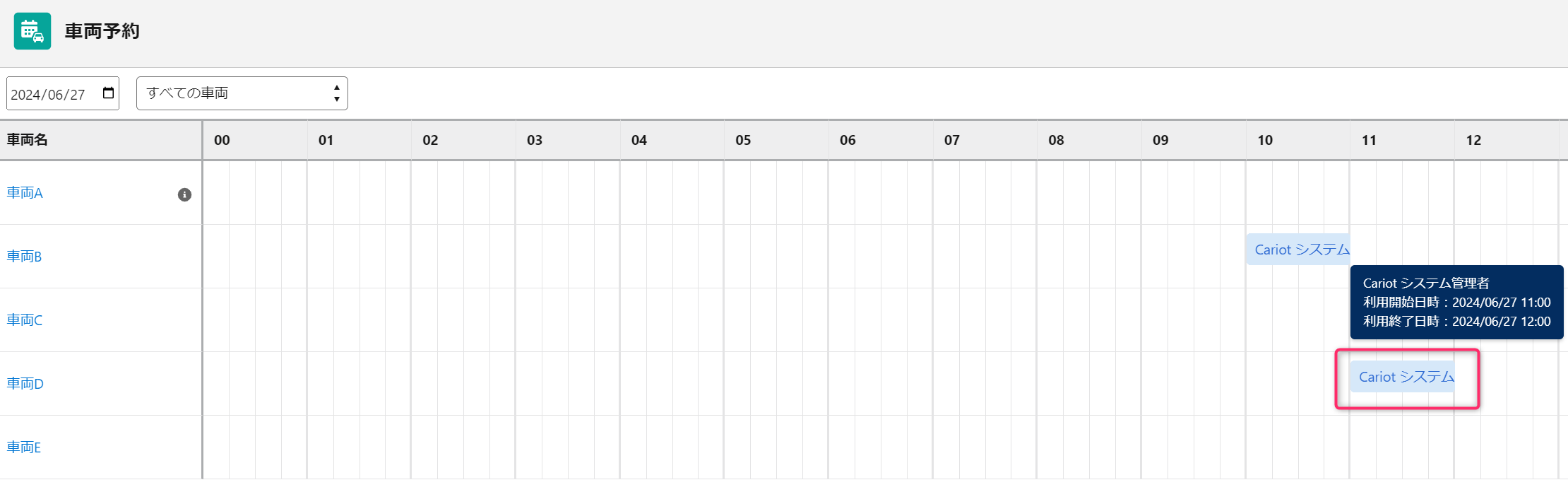Viewport: 1568px width, 492px height.
Task: Open the 車両B vehicle link
Action: point(24,257)
